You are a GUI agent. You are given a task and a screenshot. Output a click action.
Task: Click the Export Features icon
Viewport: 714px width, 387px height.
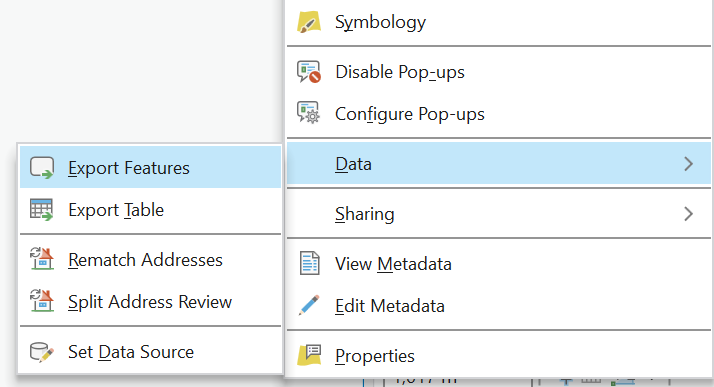[x=42, y=168]
